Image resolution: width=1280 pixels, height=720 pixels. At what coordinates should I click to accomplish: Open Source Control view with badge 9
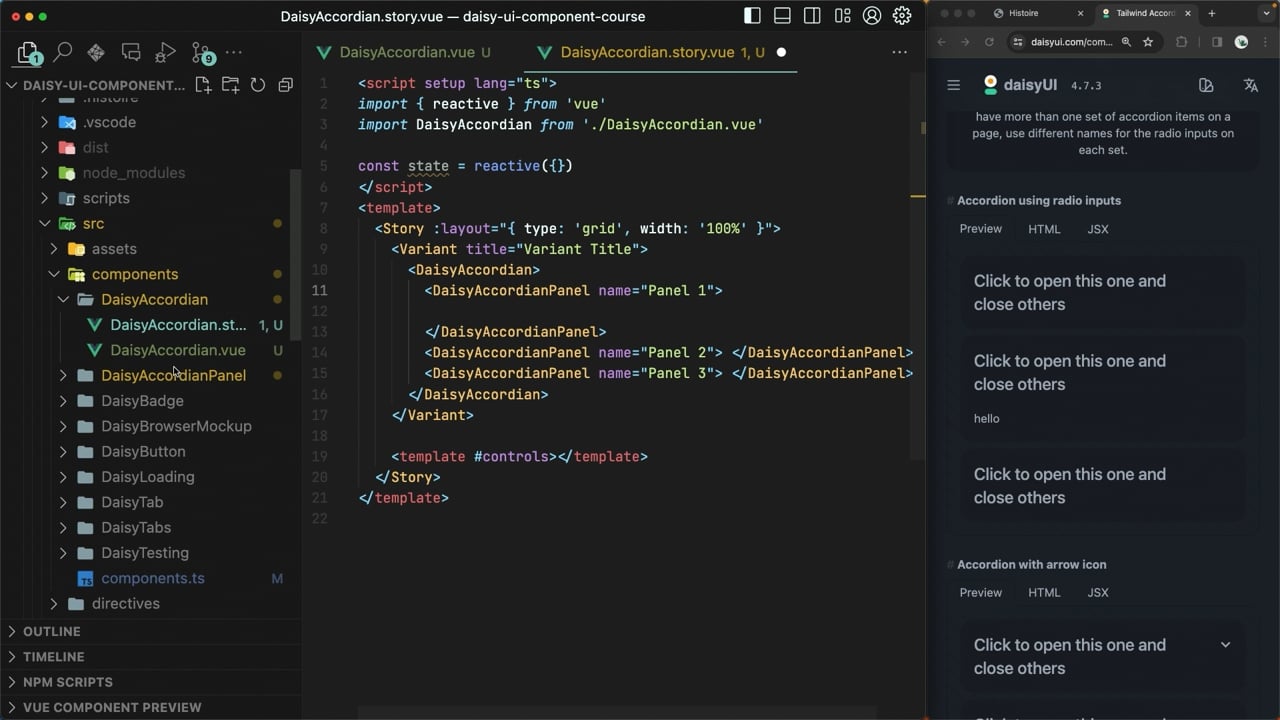(x=202, y=53)
